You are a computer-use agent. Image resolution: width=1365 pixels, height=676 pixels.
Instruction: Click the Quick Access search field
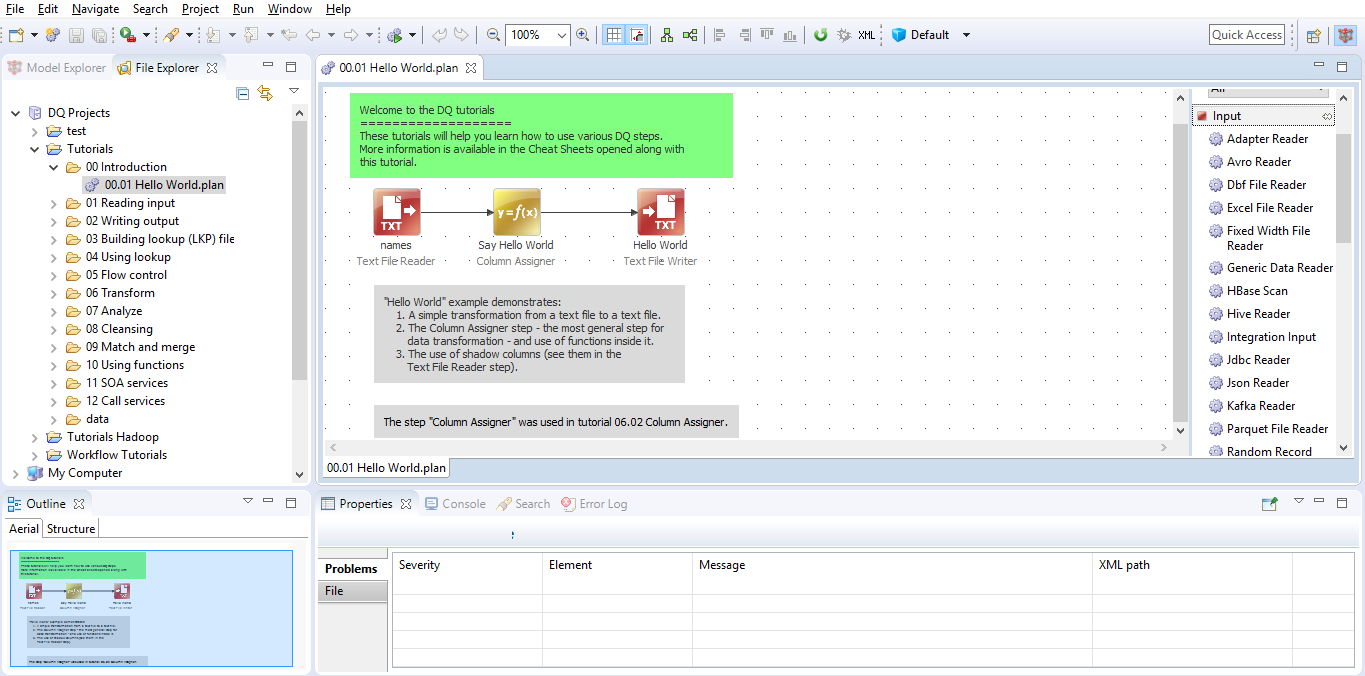point(1246,35)
